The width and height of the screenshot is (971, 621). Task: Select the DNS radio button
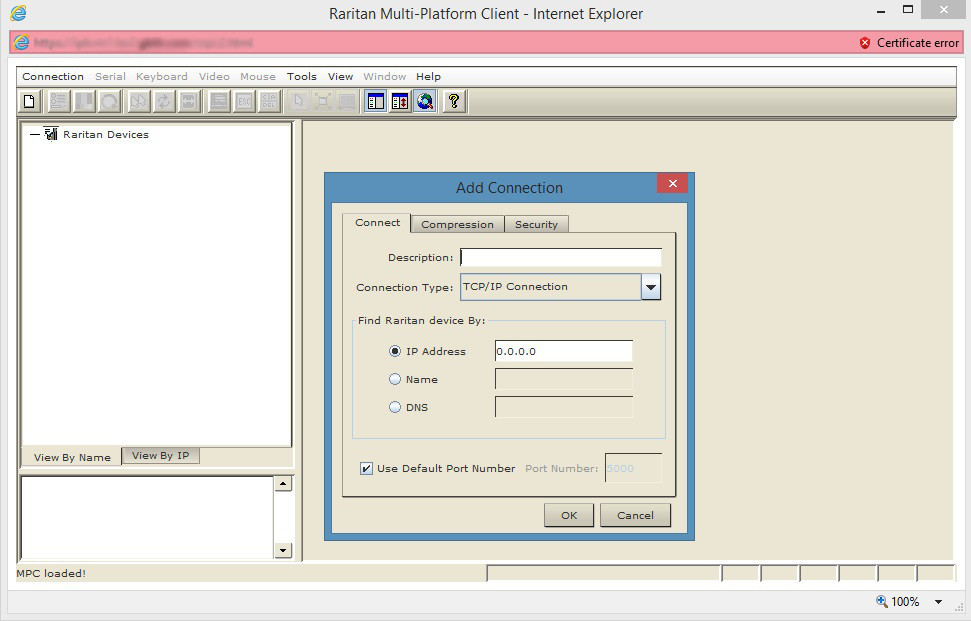pos(394,407)
